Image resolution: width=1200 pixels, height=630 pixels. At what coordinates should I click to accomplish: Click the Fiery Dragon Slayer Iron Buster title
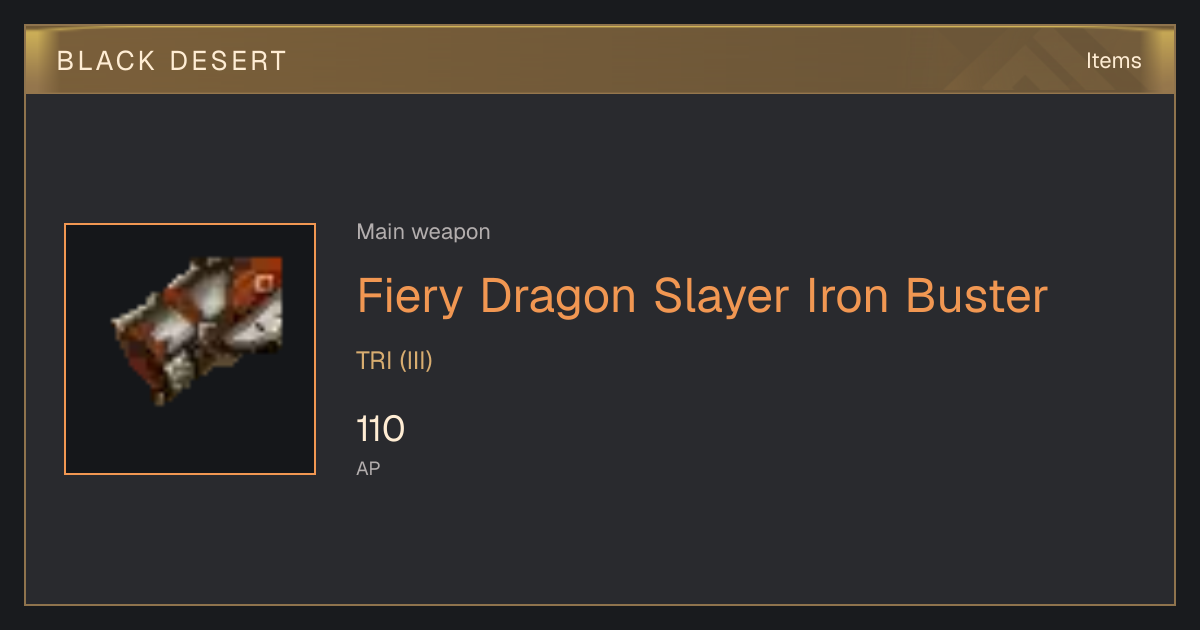(x=702, y=296)
